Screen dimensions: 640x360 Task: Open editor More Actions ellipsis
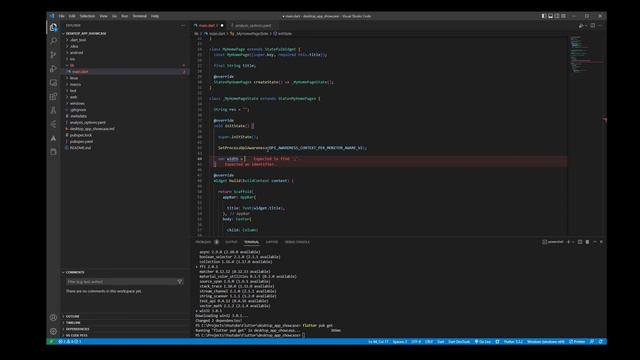pos(600,25)
